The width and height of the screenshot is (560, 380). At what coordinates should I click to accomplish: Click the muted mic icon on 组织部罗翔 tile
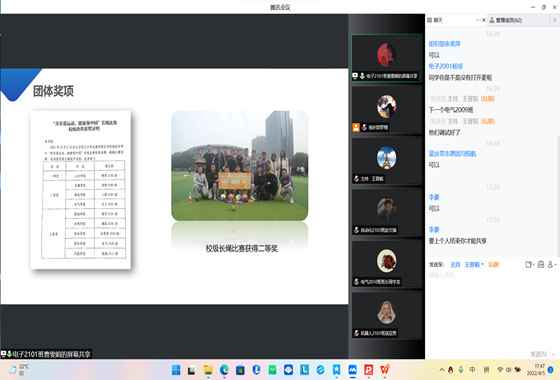[x=364, y=127]
